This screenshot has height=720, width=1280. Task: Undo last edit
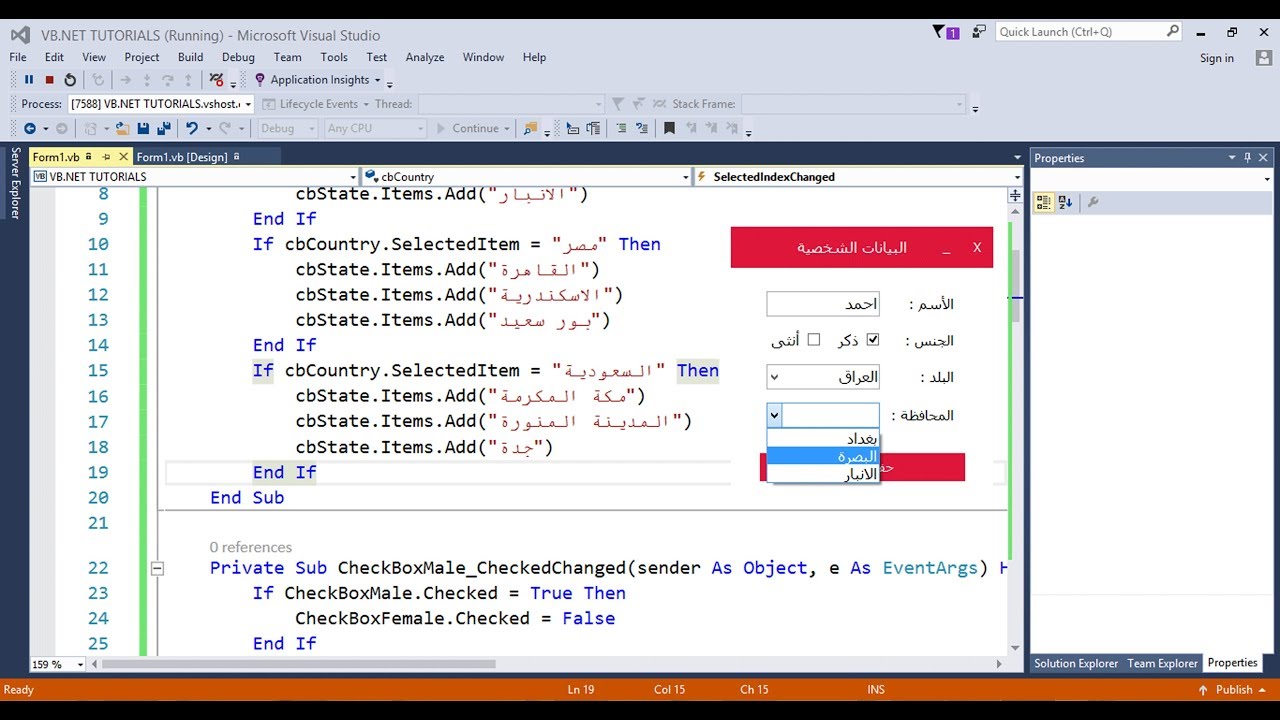(191, 128)
